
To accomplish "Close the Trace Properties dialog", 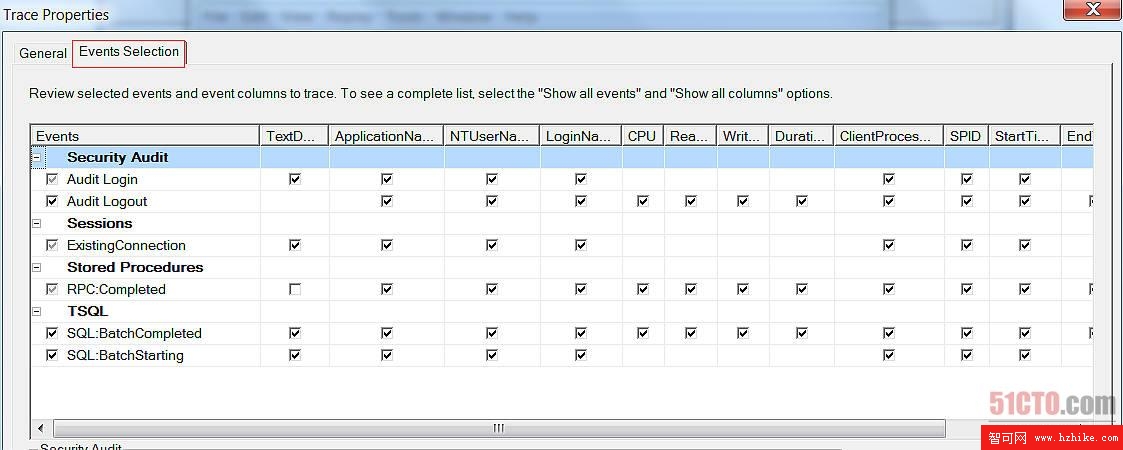I will 1093,10.
